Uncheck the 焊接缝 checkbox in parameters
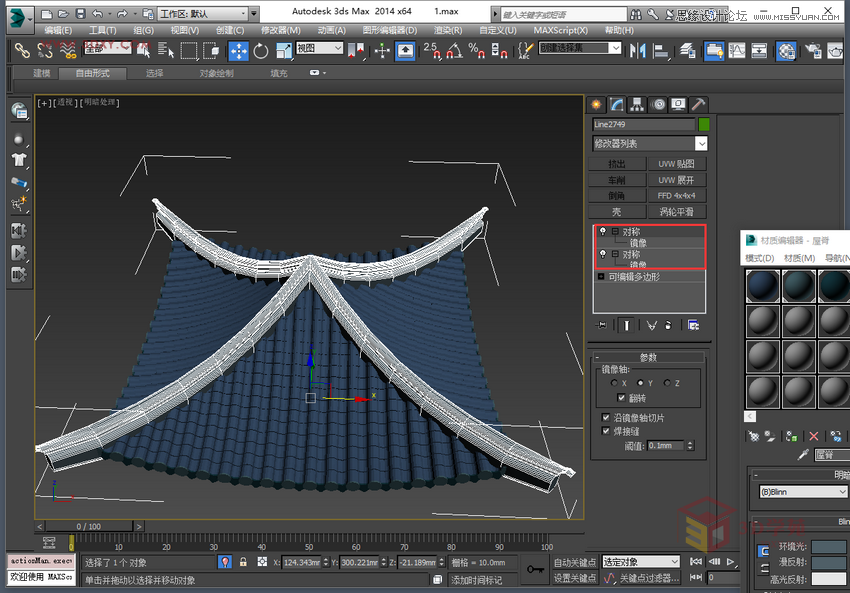The width and height of the screenshot is (850, 593). pyautogui.click(x=605, y=429)
